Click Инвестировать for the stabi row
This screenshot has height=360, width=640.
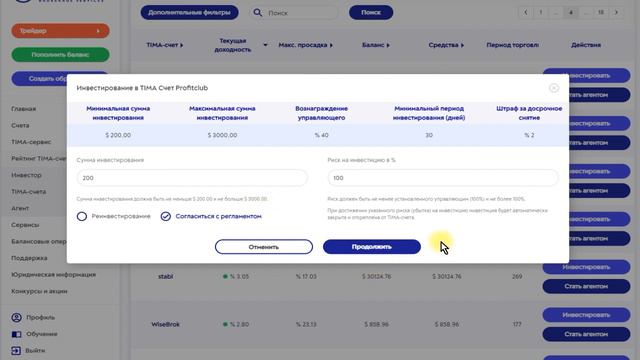click(x=586, y=267)
